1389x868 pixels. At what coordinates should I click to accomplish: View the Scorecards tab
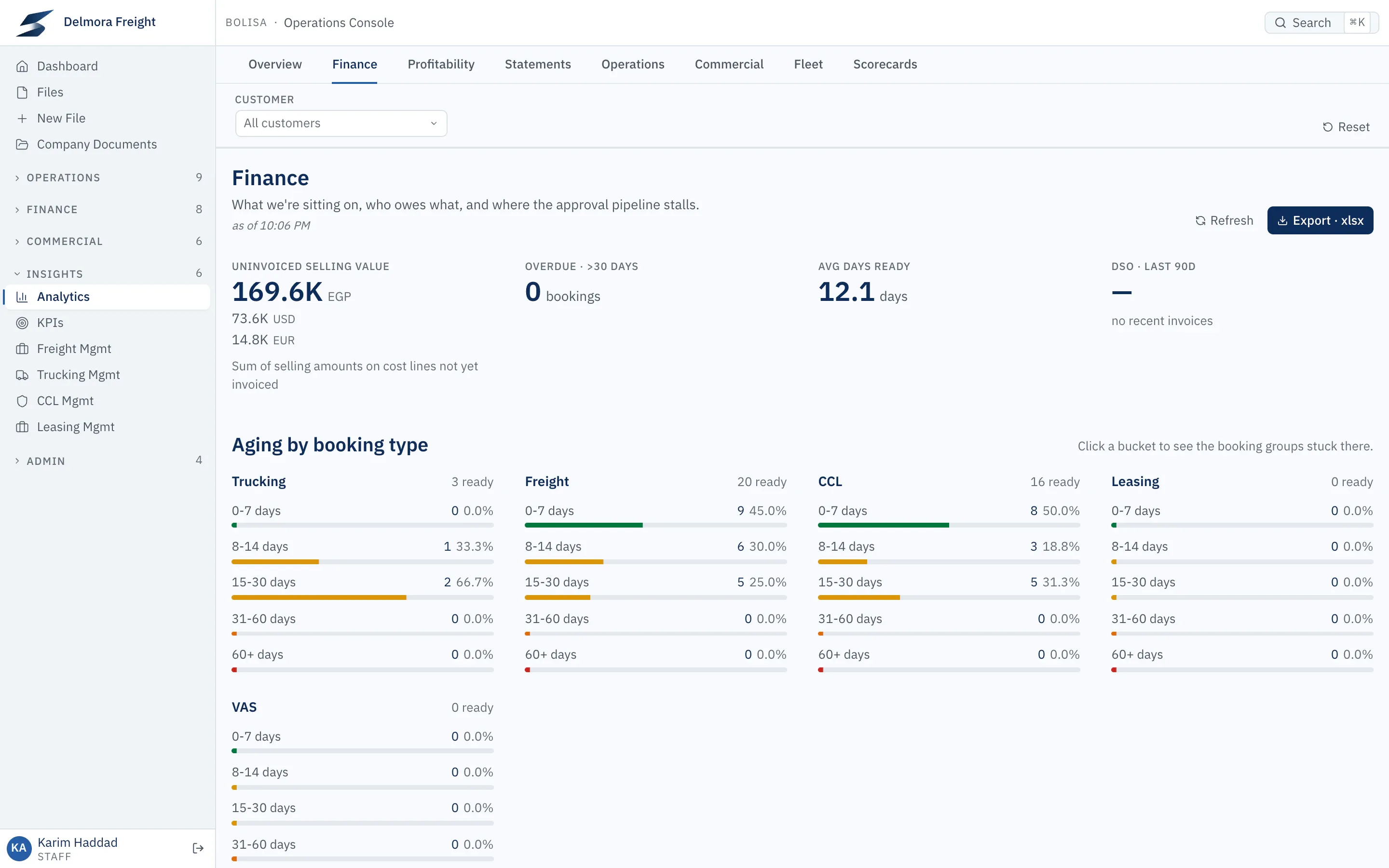[x=885, y=64]
